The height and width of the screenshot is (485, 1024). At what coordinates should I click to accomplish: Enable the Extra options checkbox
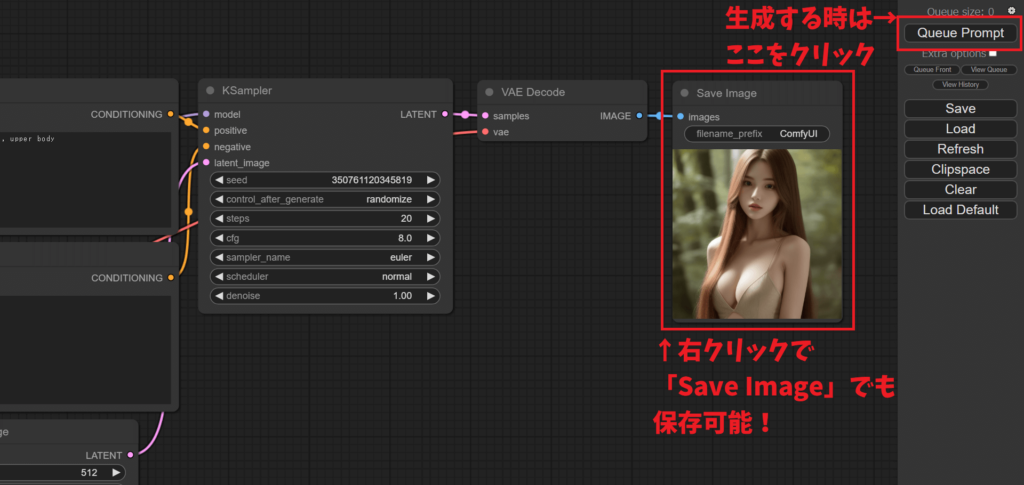coord(993,53)
